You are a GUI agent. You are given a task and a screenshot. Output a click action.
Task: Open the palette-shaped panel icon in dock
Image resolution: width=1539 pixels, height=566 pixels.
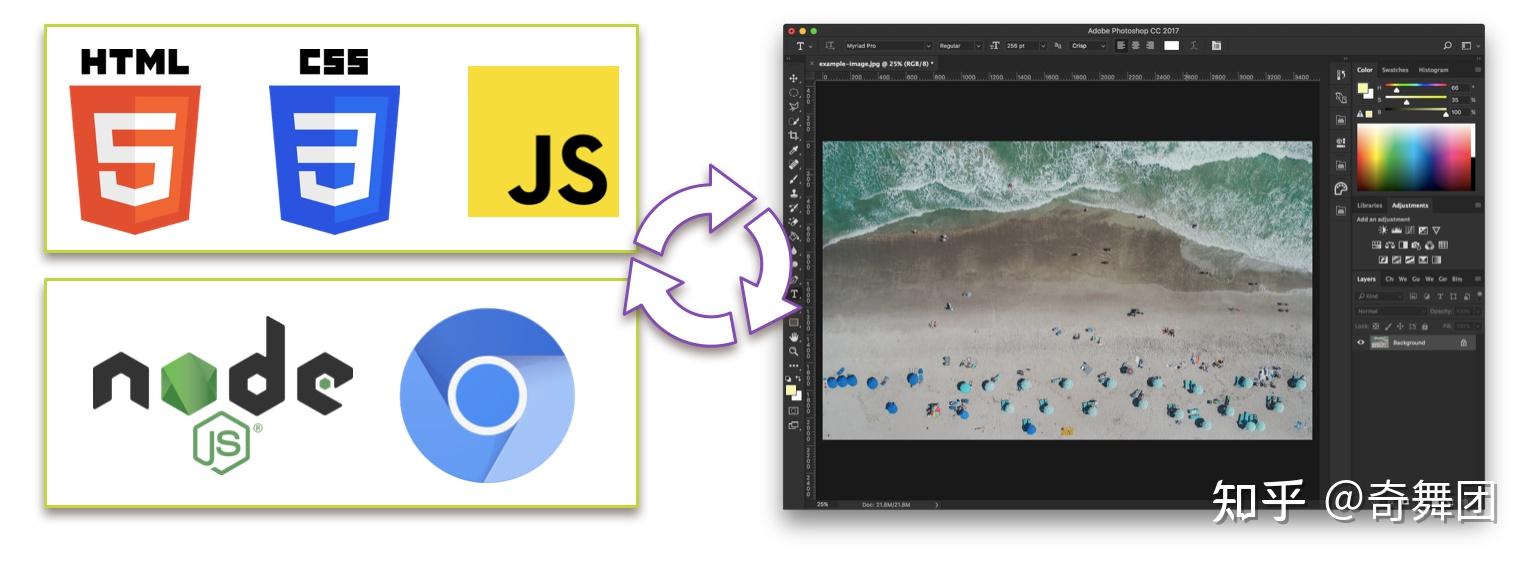[x=1340, y=188]
